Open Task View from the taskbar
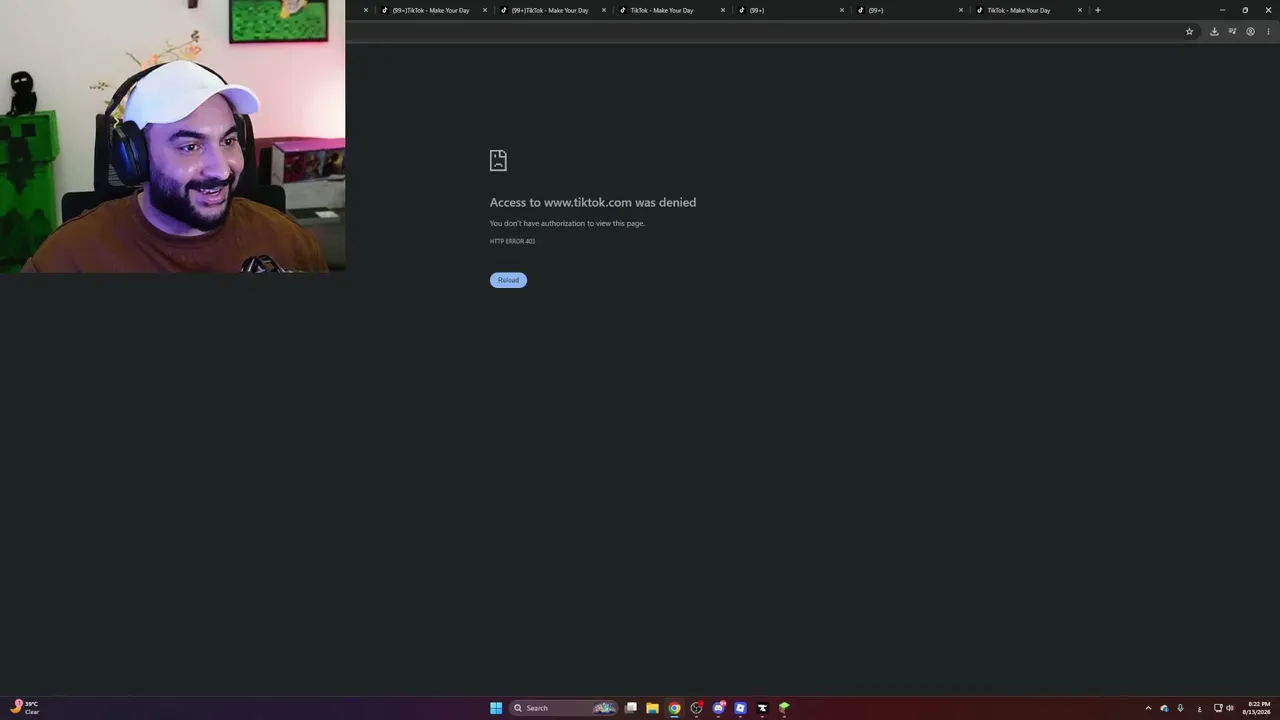Viewport: 1280px width, 720px height. pyautogui.click(x=631, y=708)
